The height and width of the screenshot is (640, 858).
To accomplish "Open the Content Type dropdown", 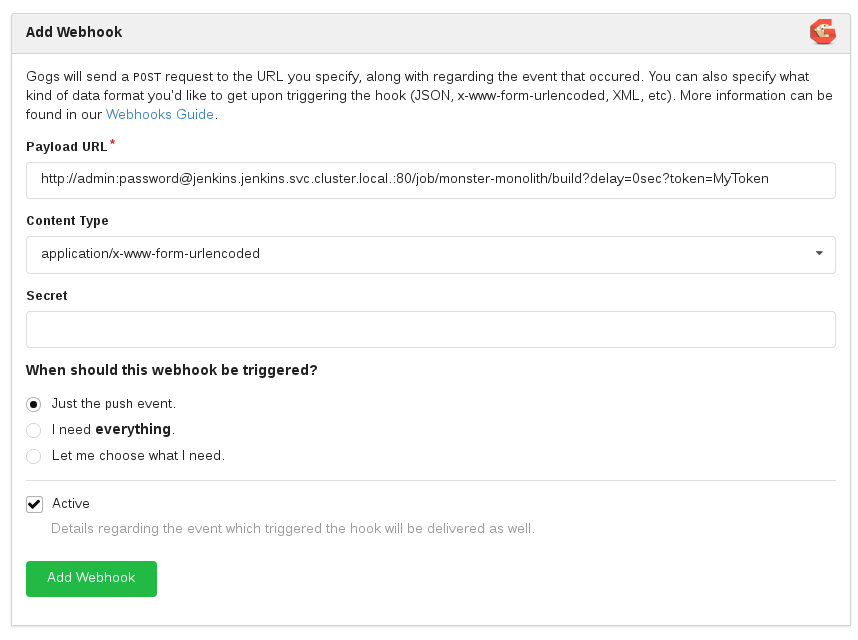I will point(430,254).
